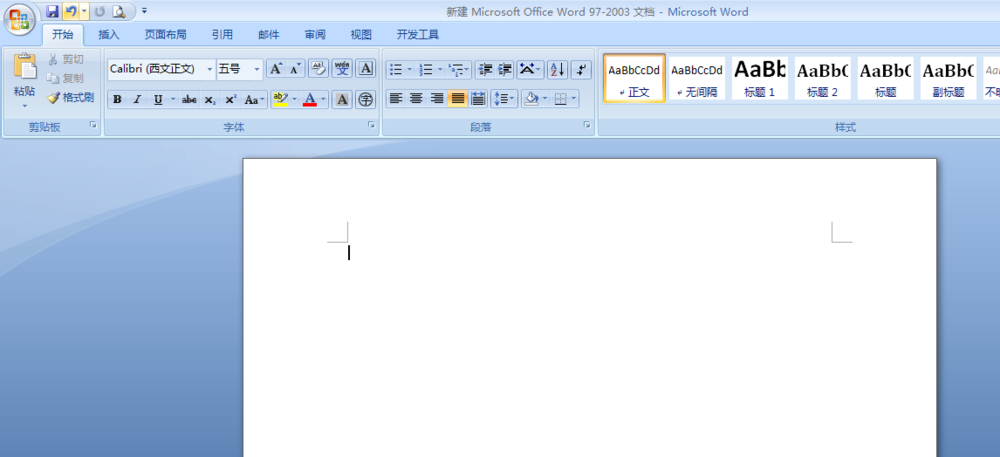
Task: Grow the font size with the large A icon
Action: coord(275,68)
